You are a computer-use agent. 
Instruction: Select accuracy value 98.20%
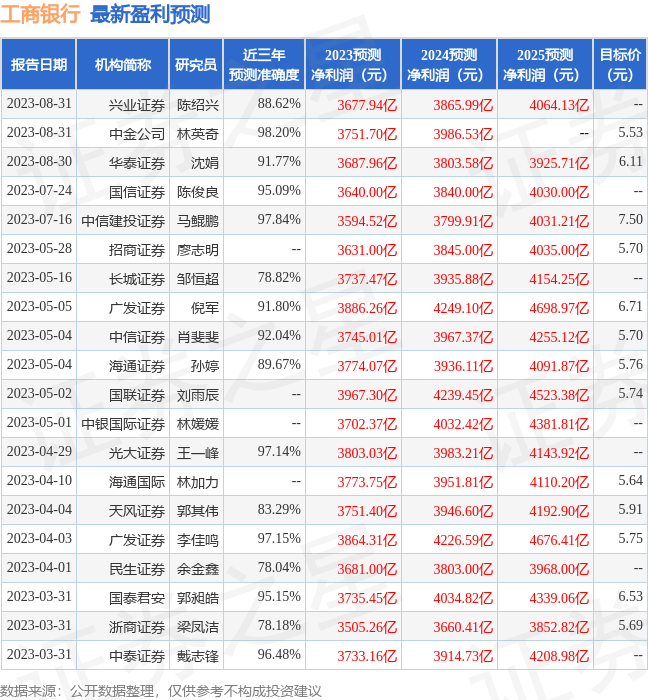tap(279, 133)
